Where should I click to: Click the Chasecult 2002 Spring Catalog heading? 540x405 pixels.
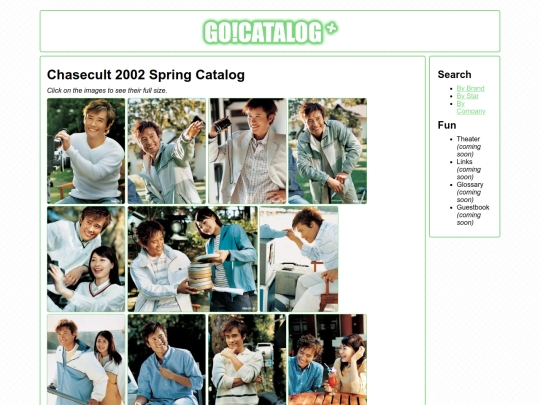(146, 75)
